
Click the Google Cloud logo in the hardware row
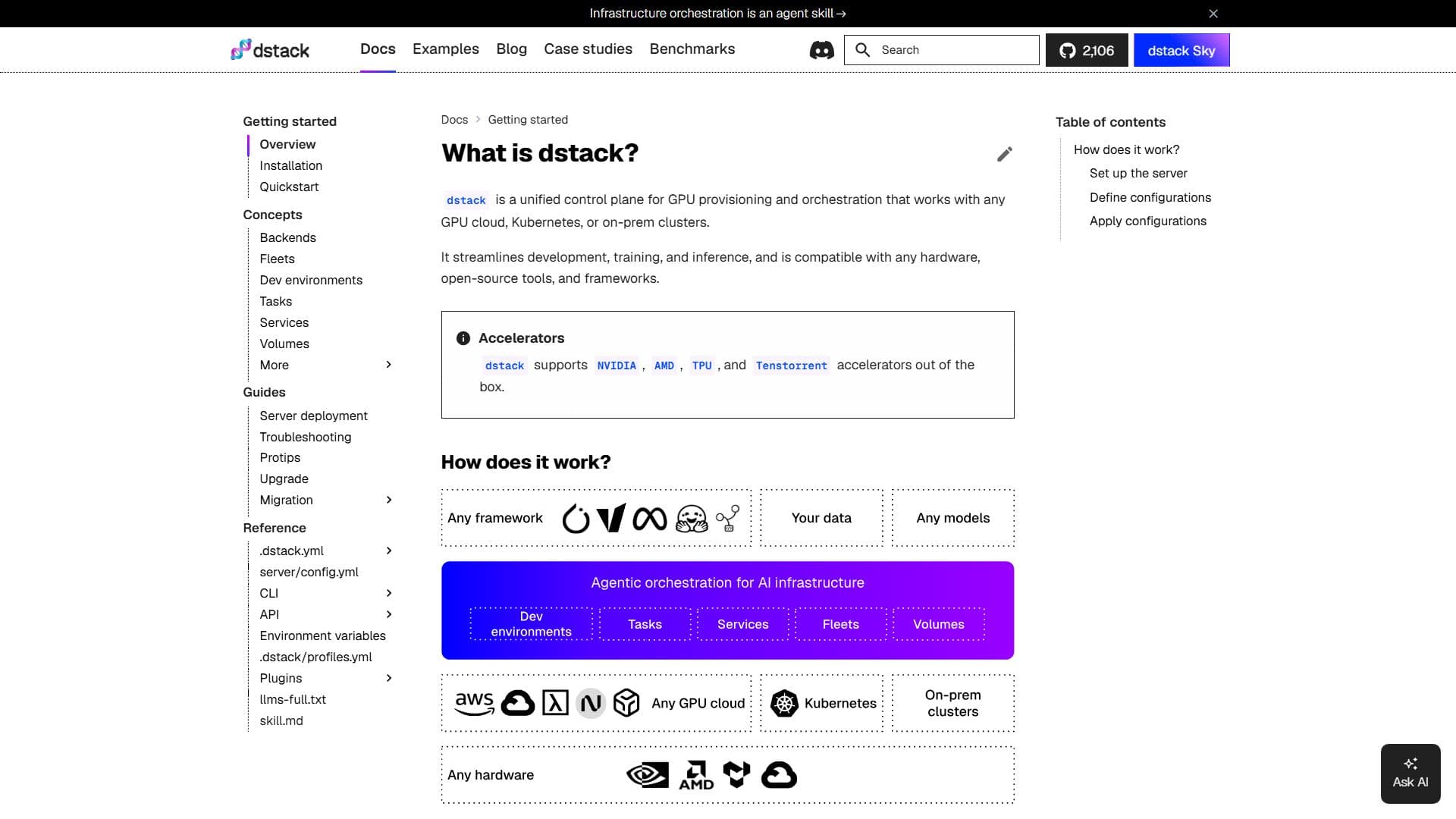[x=779, y=775]
